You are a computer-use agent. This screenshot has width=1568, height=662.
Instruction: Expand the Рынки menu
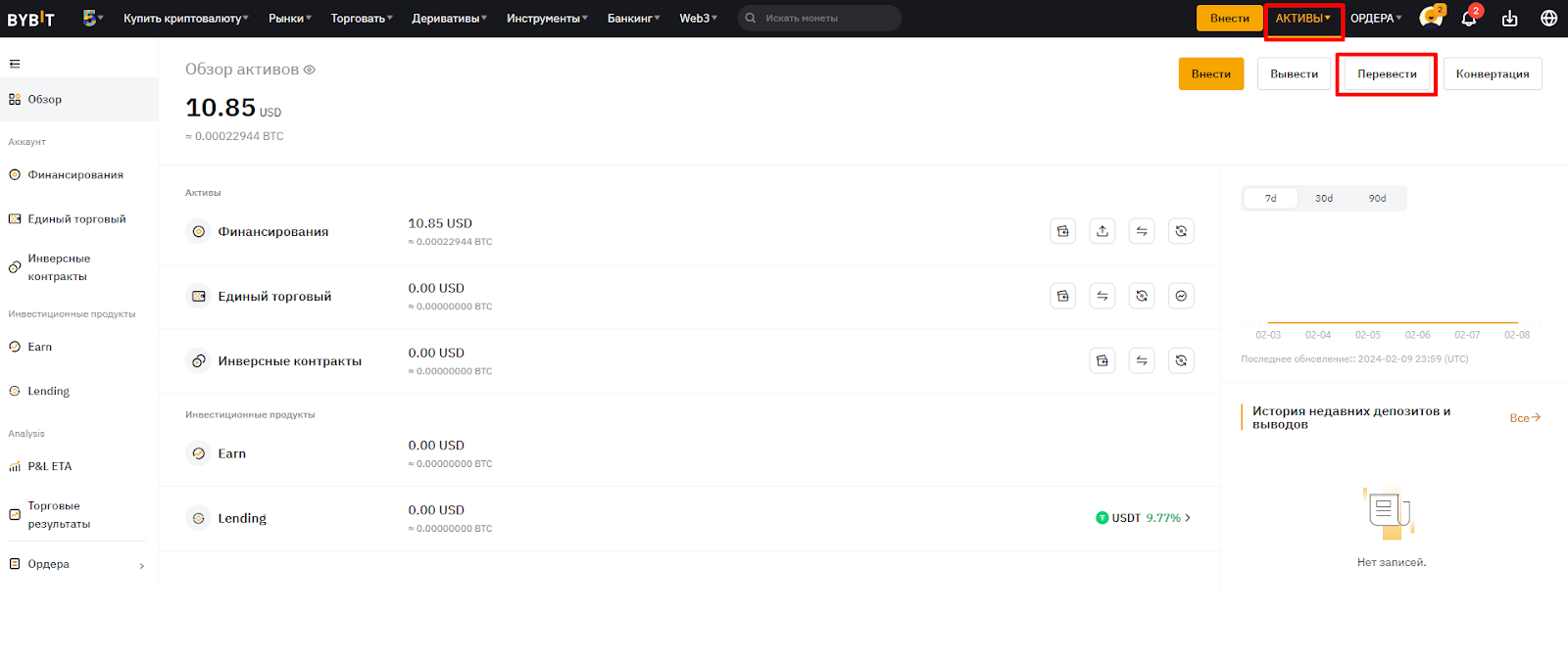(290, 19)
